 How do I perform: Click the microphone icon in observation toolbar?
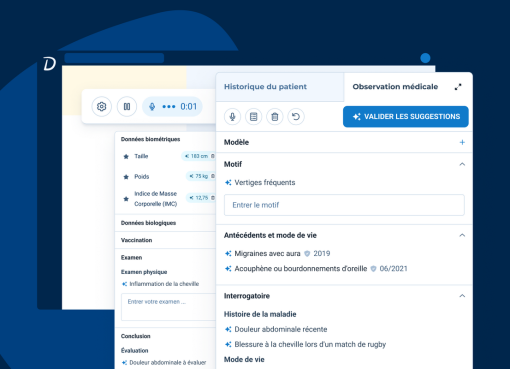point(232,117)
